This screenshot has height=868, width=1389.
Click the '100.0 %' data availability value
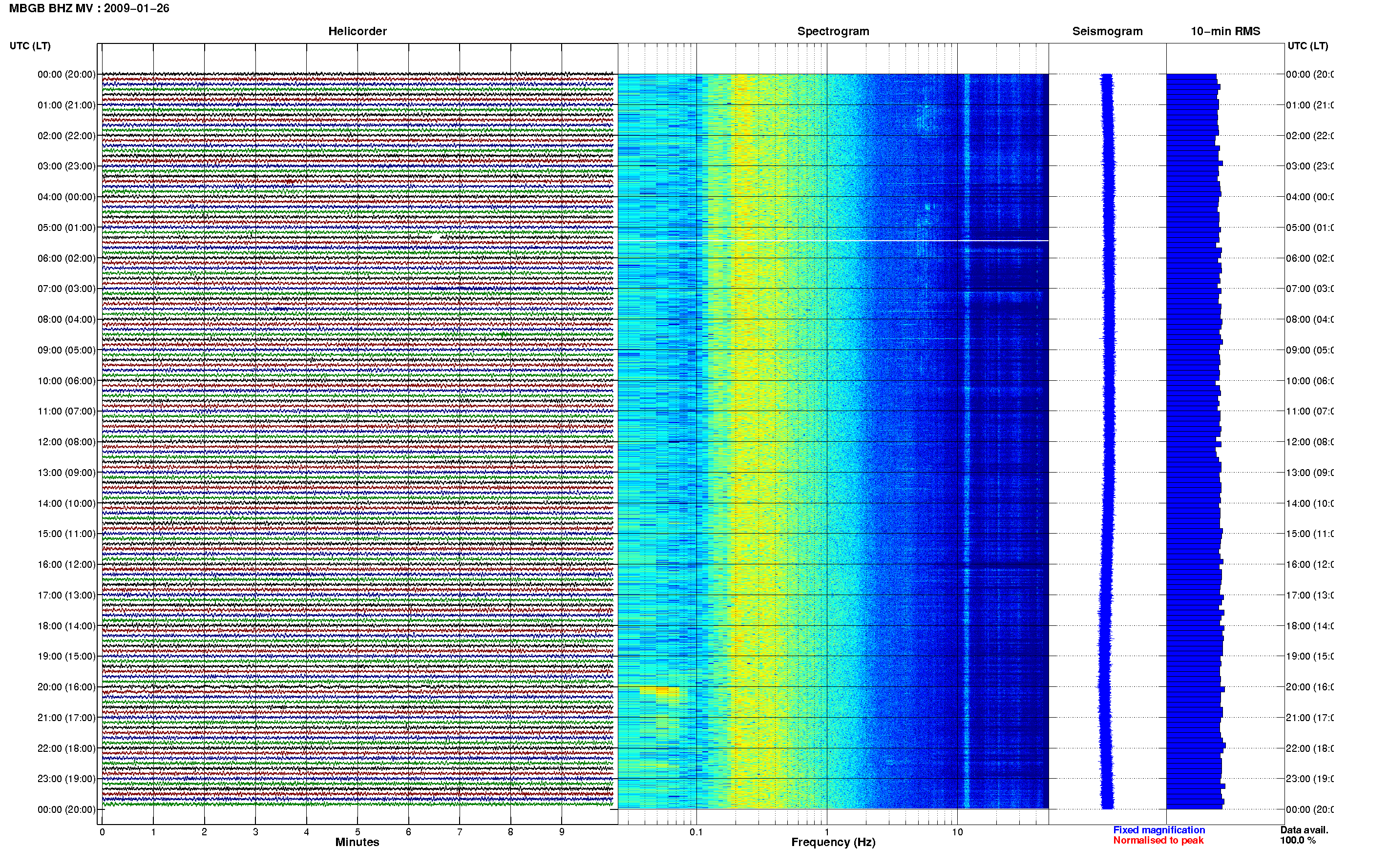[x=1298, y=841]
